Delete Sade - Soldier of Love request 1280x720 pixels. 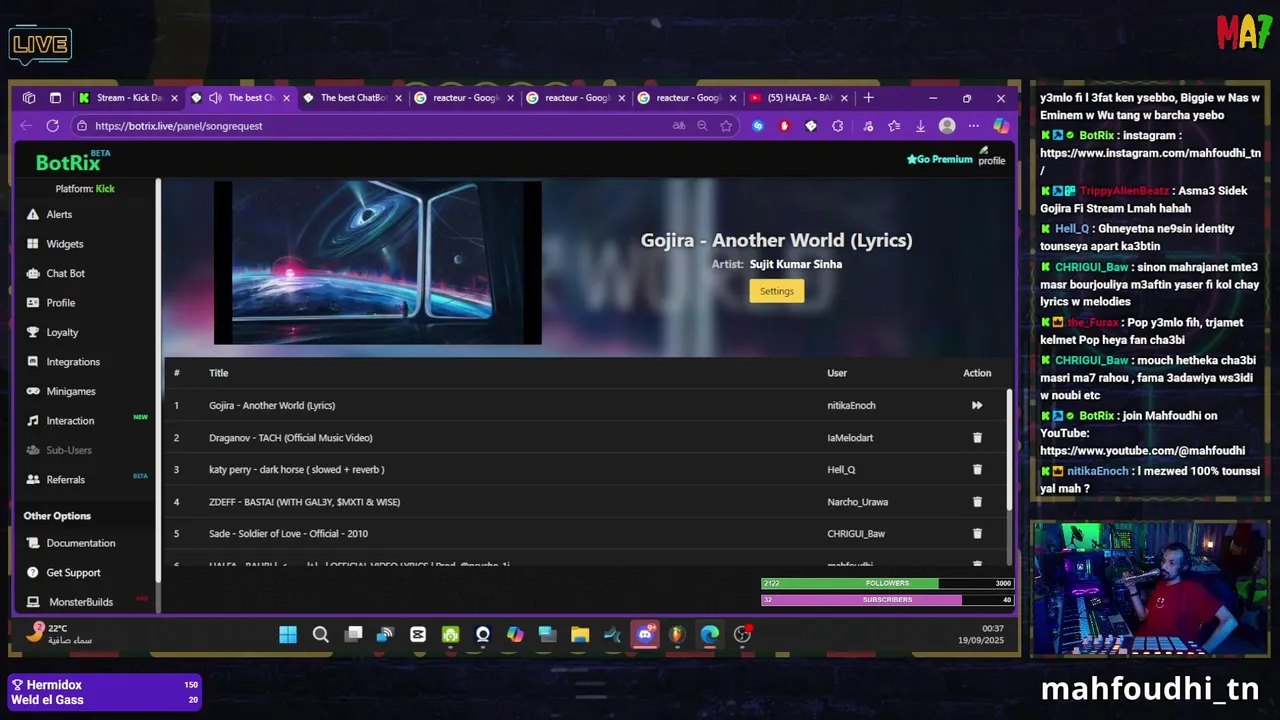[x=977, y=534]
